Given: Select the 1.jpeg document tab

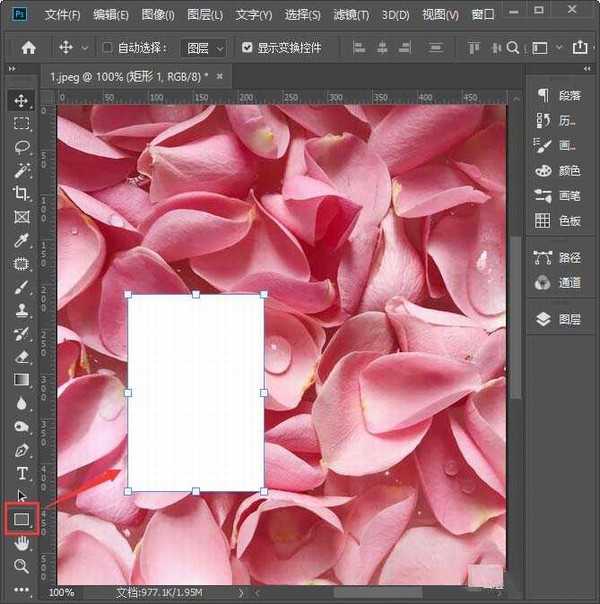Looking at the screenshot, I should click(x=128, y=76).
